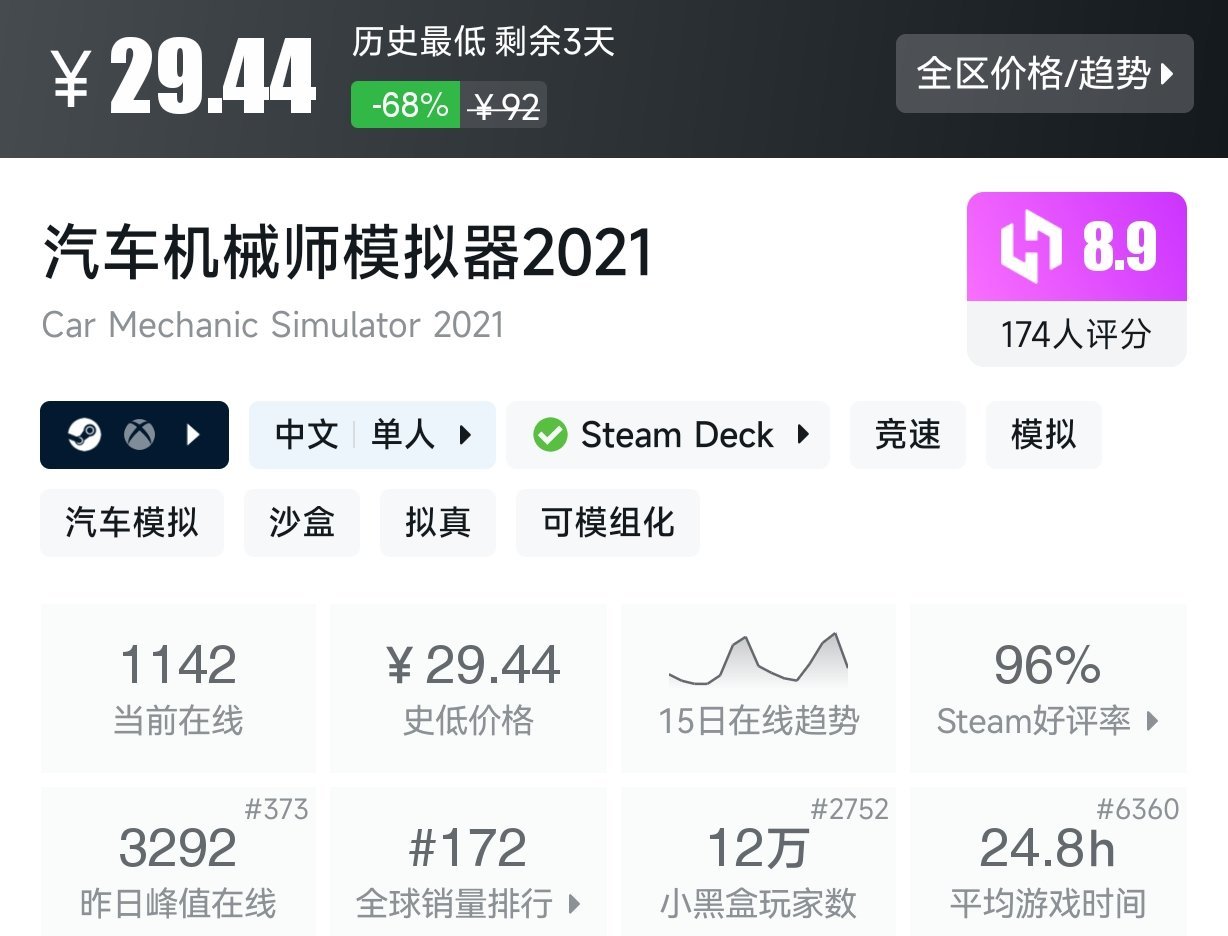Select the 沙盒 tag
Viewport: 1228px width, 936px height.
point(302,522)
